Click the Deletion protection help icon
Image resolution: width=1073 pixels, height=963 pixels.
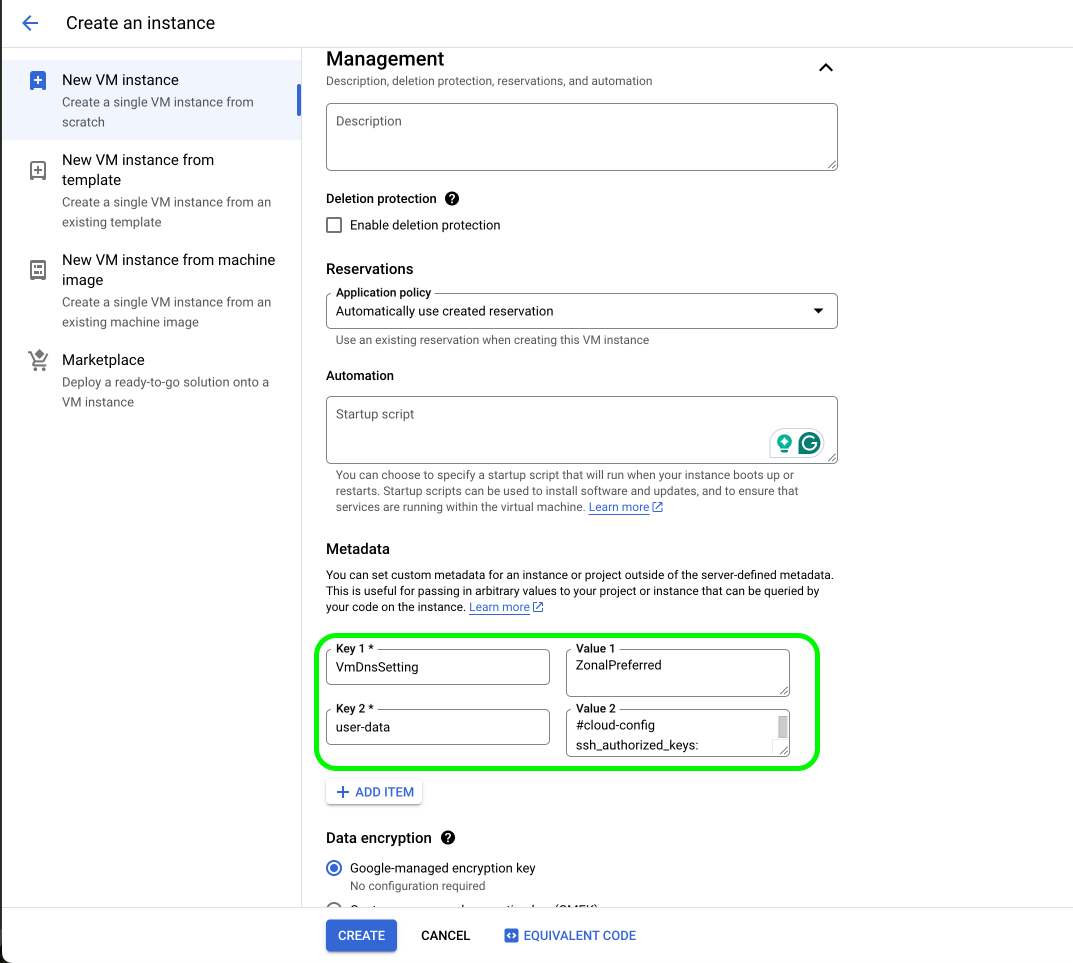coord(452,199)
